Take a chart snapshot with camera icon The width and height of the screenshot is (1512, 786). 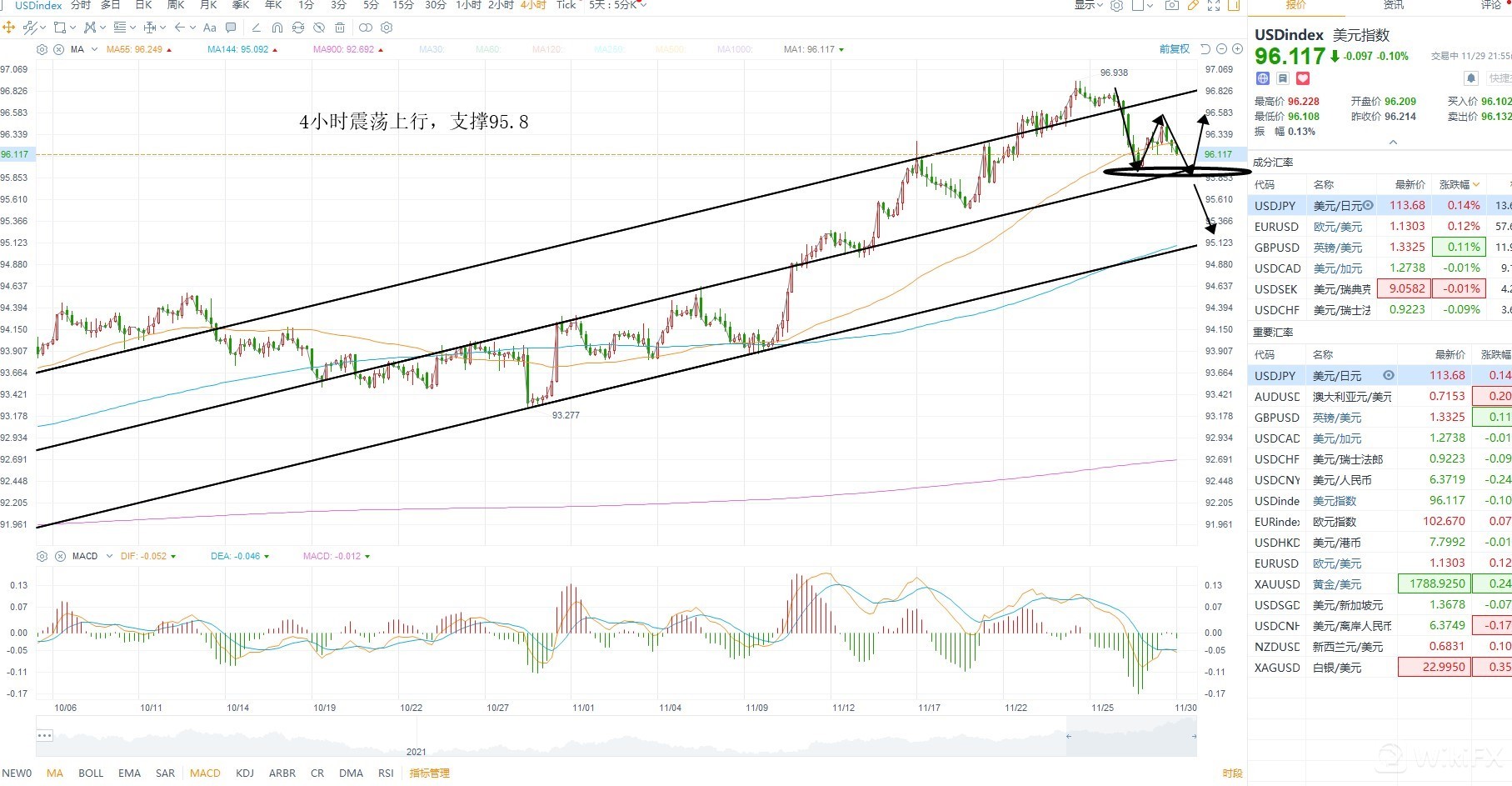click(x=1172, y=5)
